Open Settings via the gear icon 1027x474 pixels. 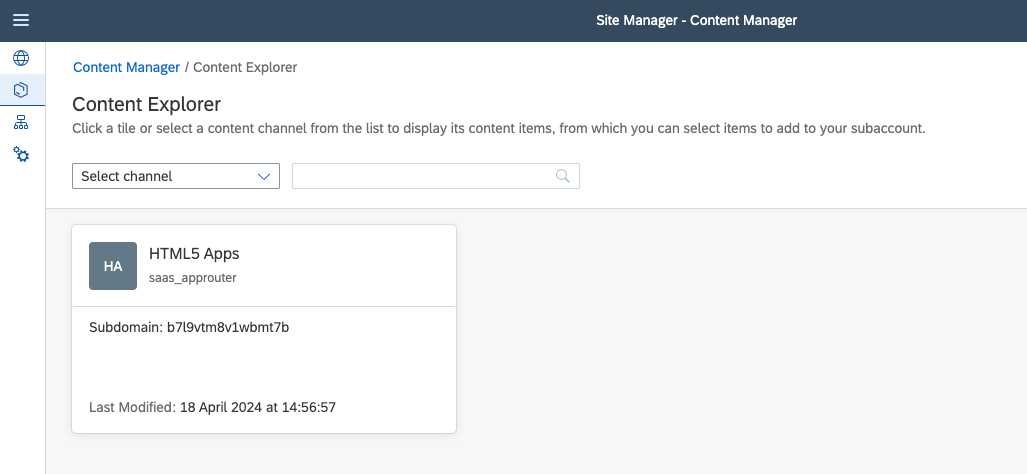click(21, 155)
